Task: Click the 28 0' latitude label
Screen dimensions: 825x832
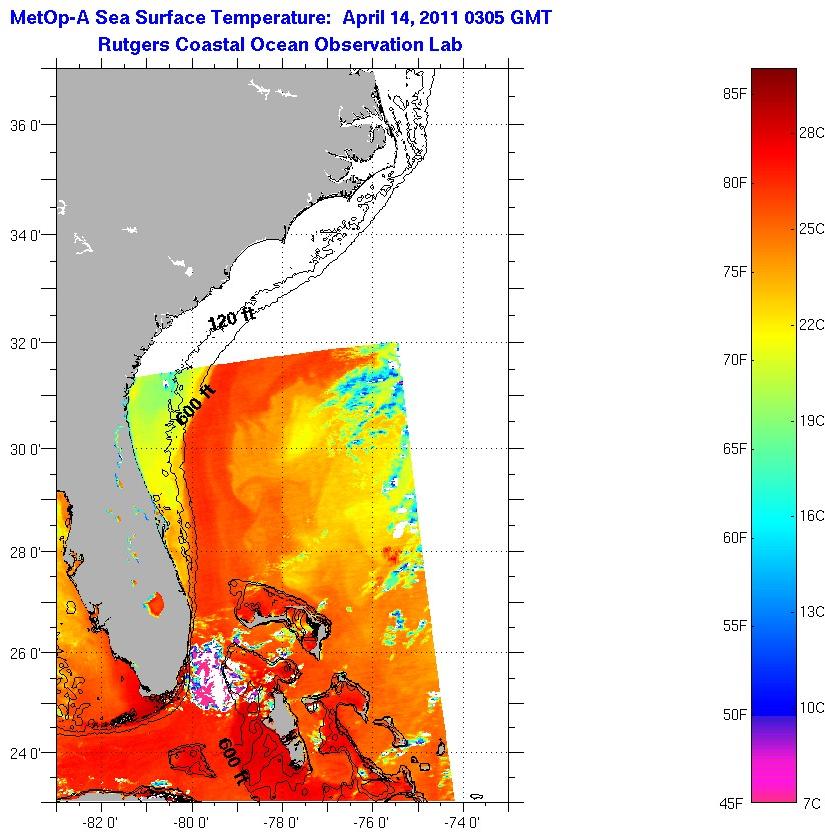Action: tap(25, 553)
